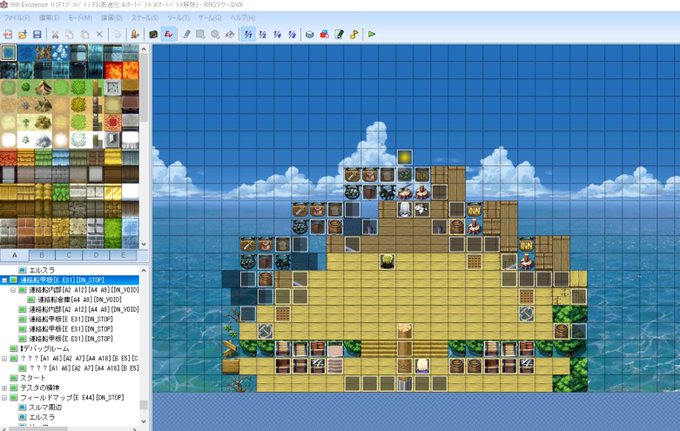This screenshot has height=431, width=680.
Task: Set map zoom scale to 1/1
Action: 248,34
